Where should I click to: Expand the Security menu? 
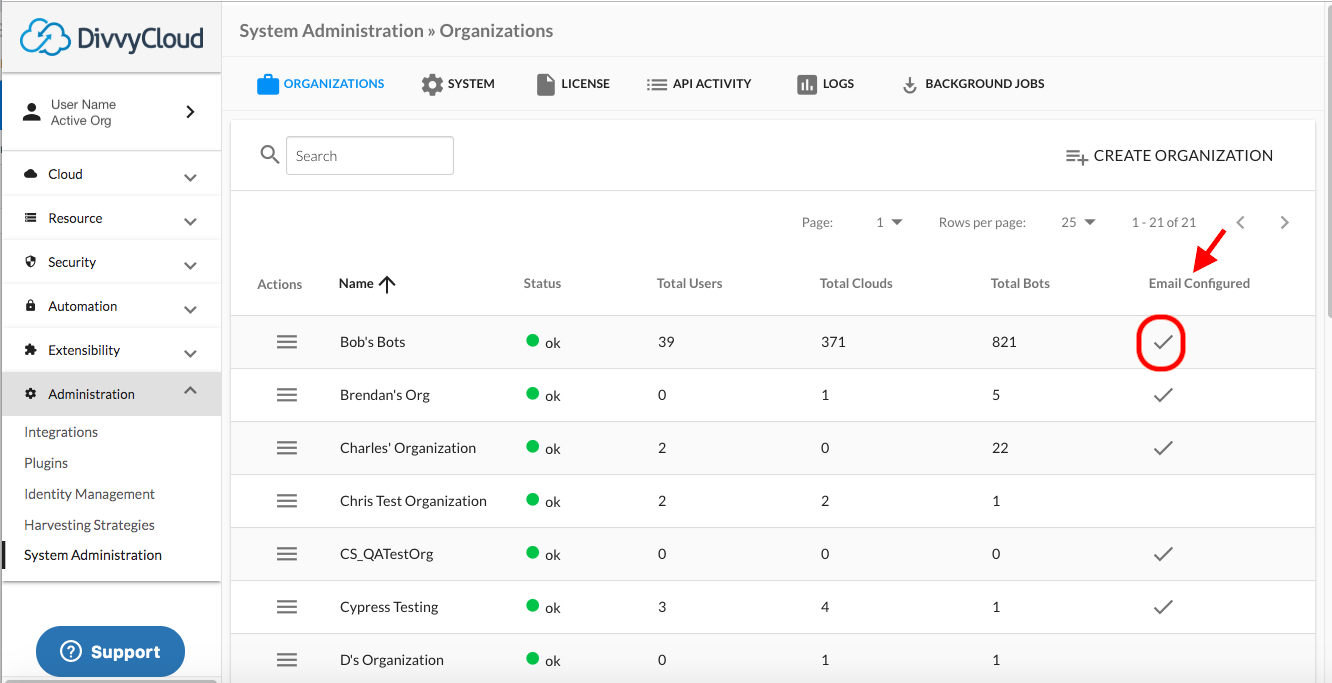111,262
